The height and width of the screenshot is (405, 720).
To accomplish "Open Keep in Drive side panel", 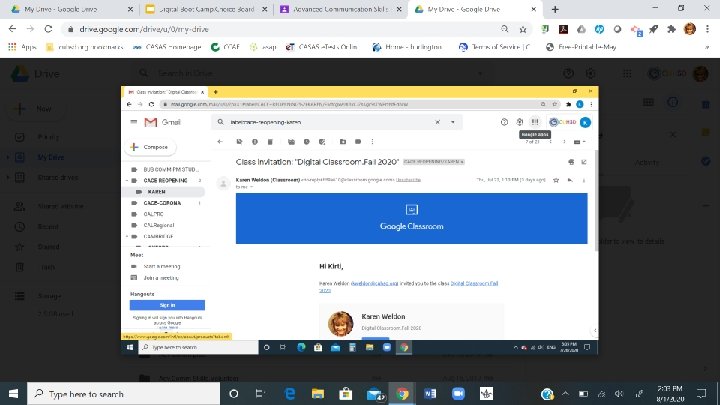I will (x=706, y=133).
